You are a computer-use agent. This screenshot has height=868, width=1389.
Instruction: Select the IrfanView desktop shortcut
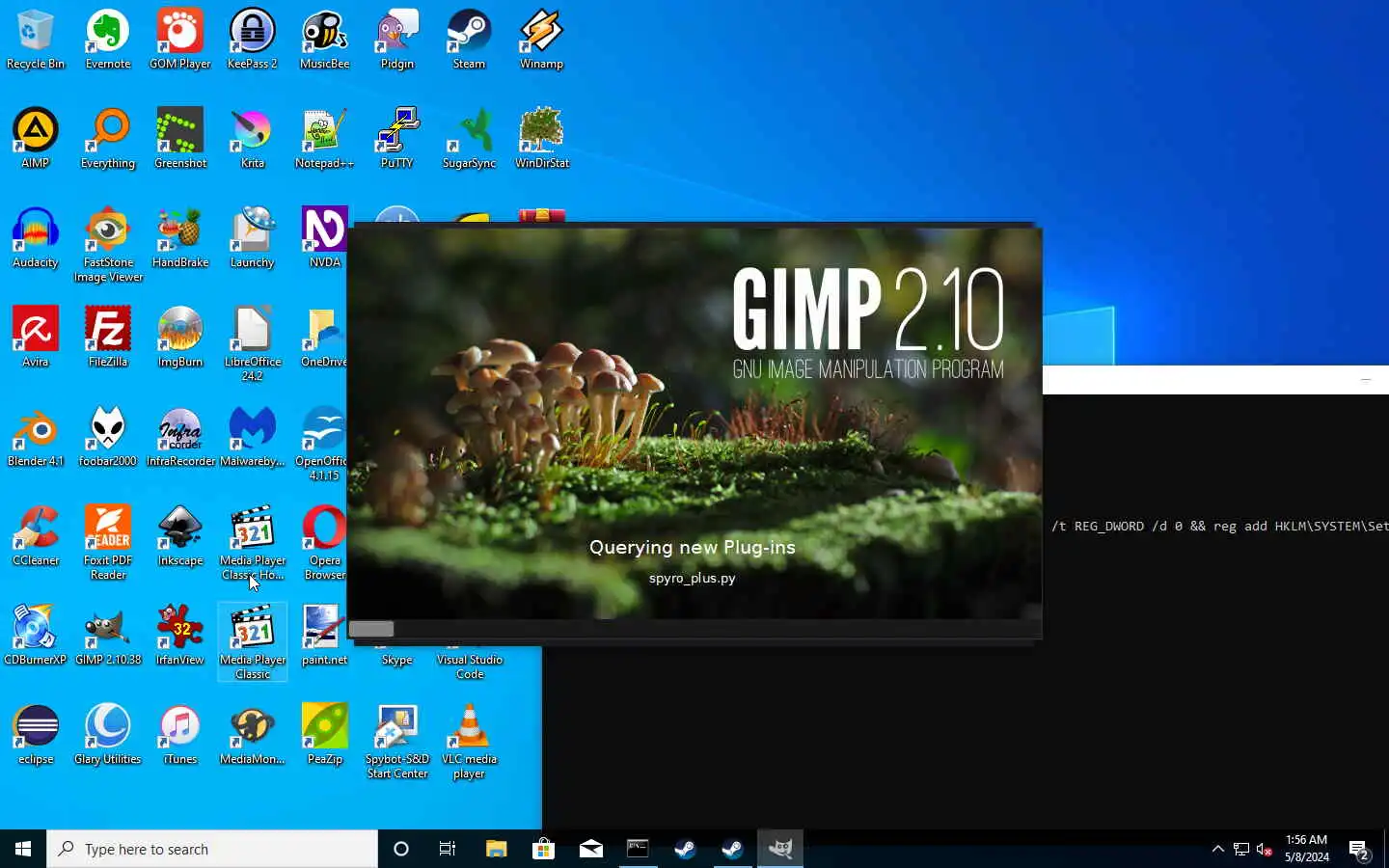click(180, 636)
